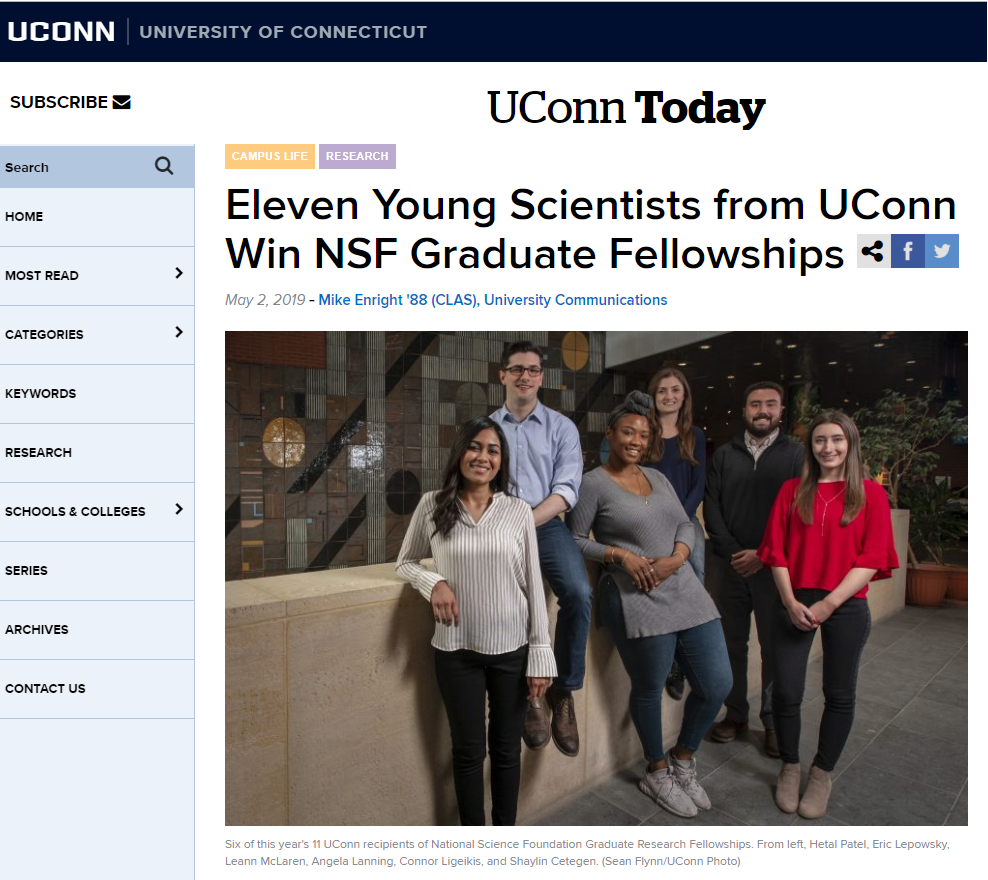Share article on Twitter
This screenshot has width=988, height=880.
pos(942,251)
